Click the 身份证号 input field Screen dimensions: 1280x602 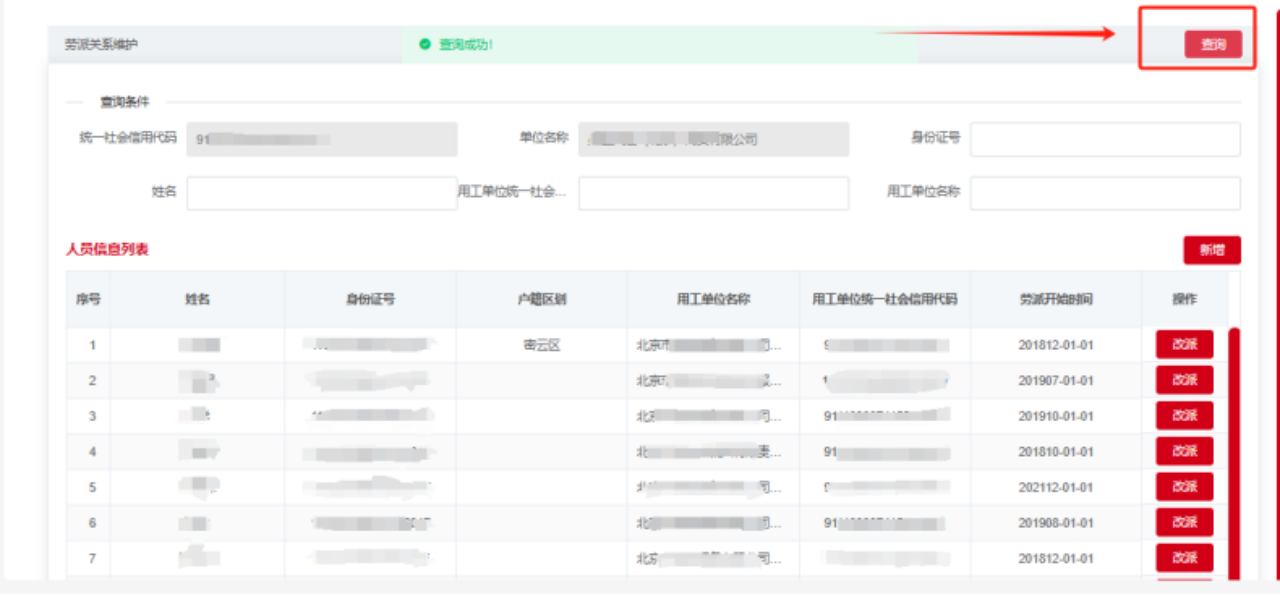point(1104,139)
